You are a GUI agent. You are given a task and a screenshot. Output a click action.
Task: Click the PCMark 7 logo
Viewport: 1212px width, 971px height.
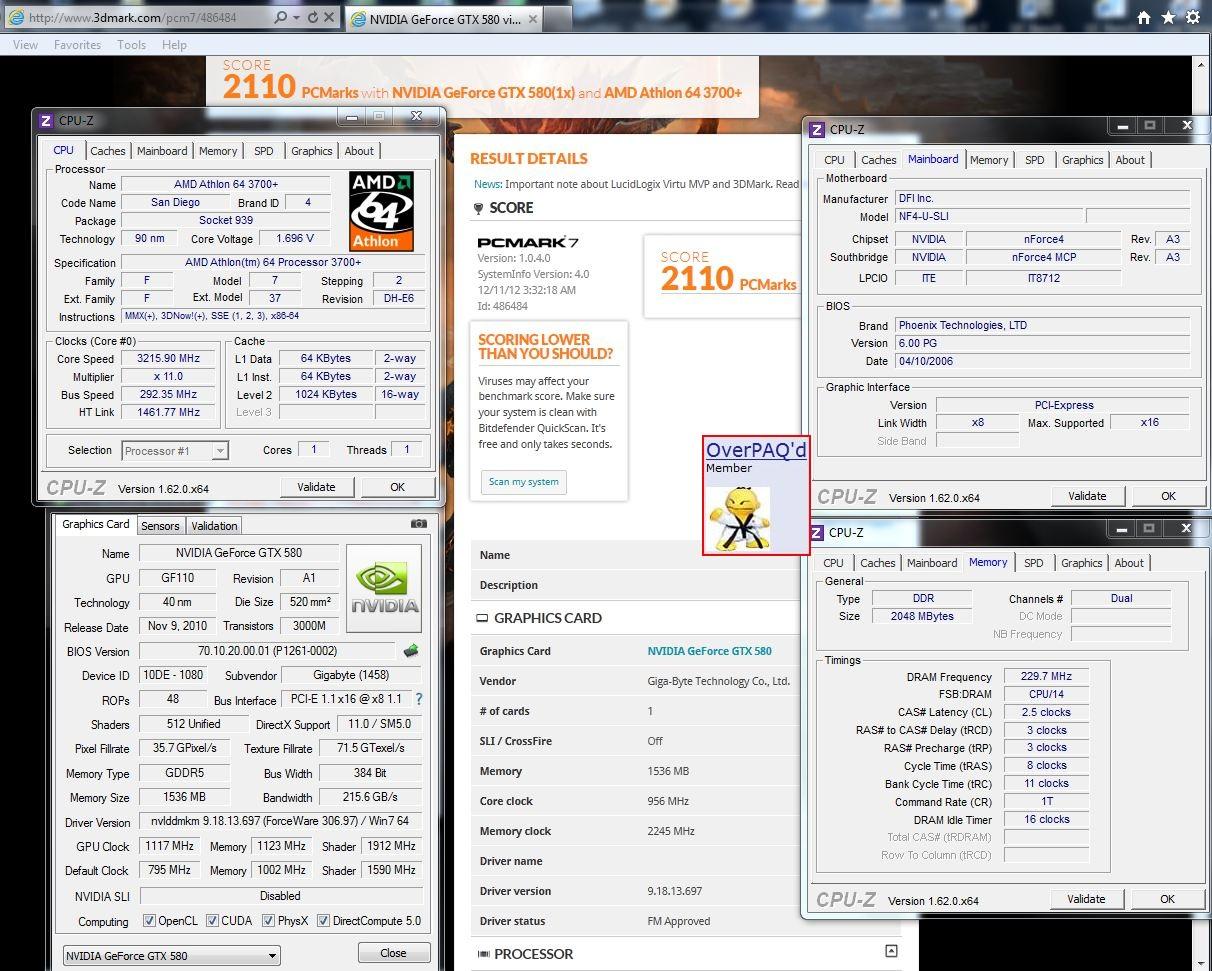coord(528,243)
